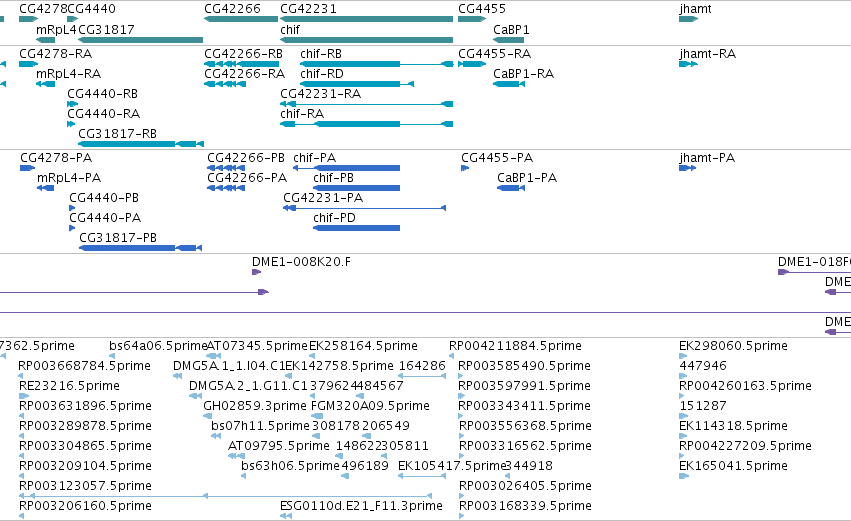Image resolution: width=851 pixels, height=521 pixels.
Task: Select the bs07h11.5prime EST label
Action: 261,426
